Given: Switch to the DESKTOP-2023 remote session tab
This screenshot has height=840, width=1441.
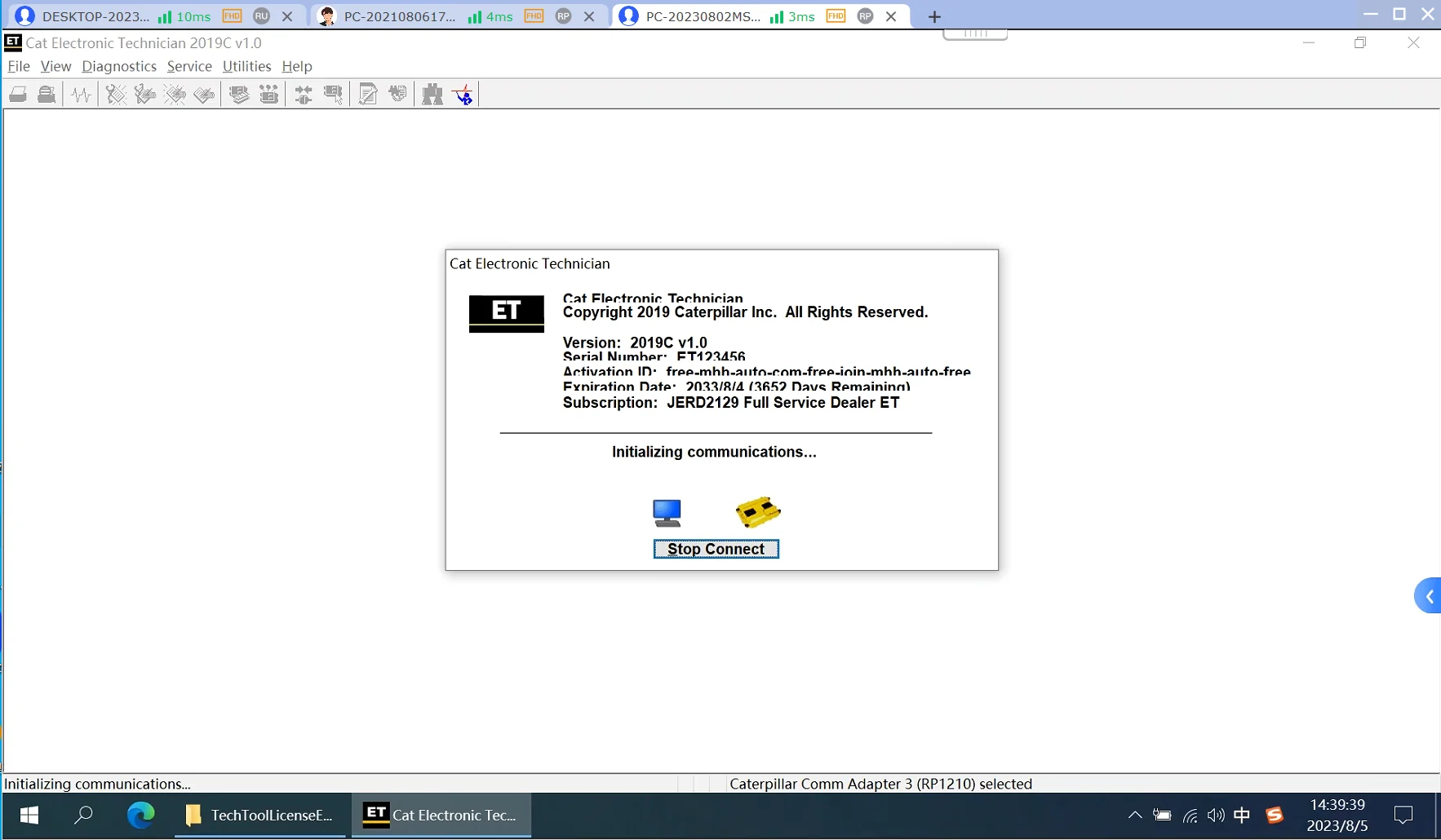Looking at the screenshot, I should [x=95, y=16].
